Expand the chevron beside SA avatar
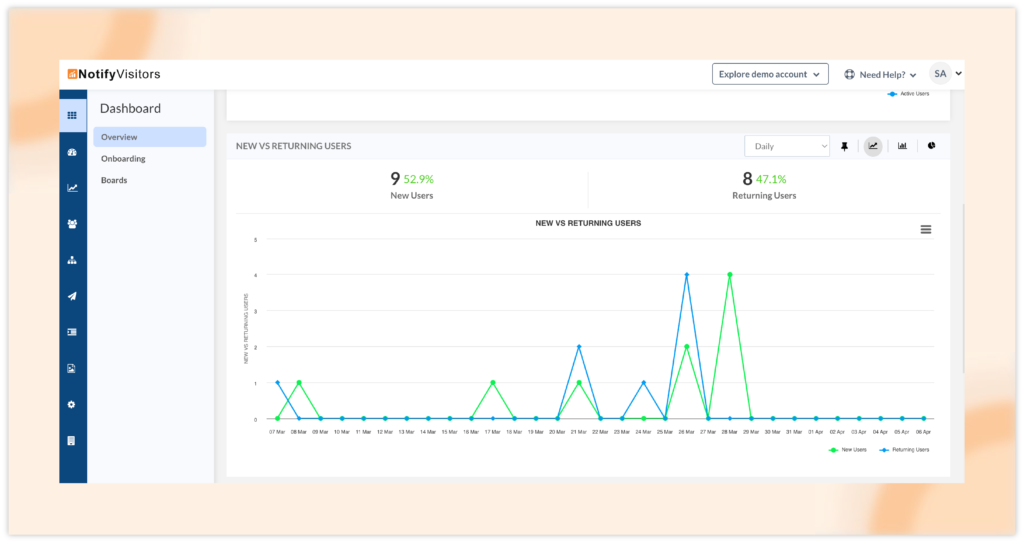 (959, 74)
